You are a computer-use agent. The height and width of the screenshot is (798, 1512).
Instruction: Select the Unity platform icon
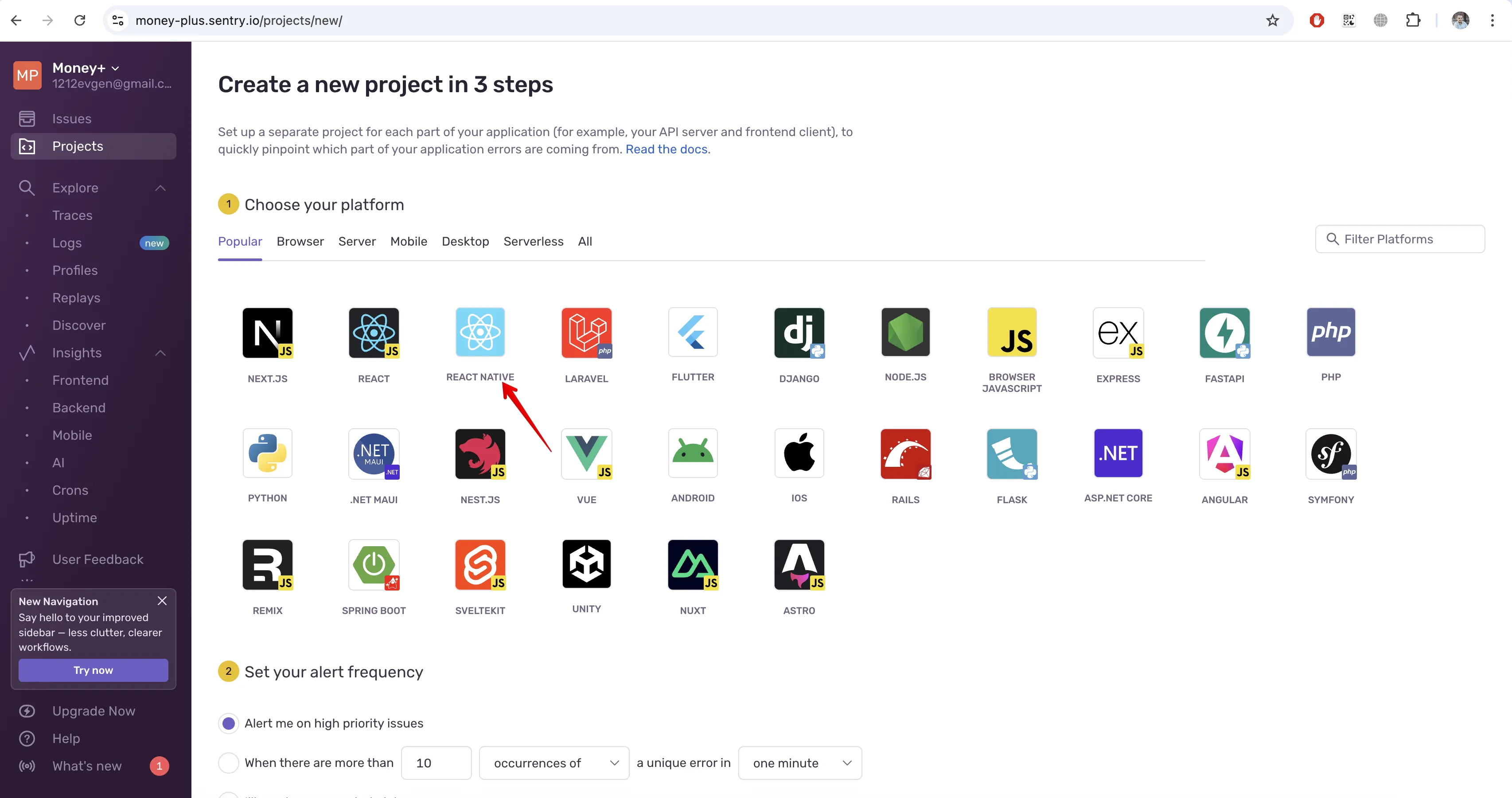click(586, 564)
